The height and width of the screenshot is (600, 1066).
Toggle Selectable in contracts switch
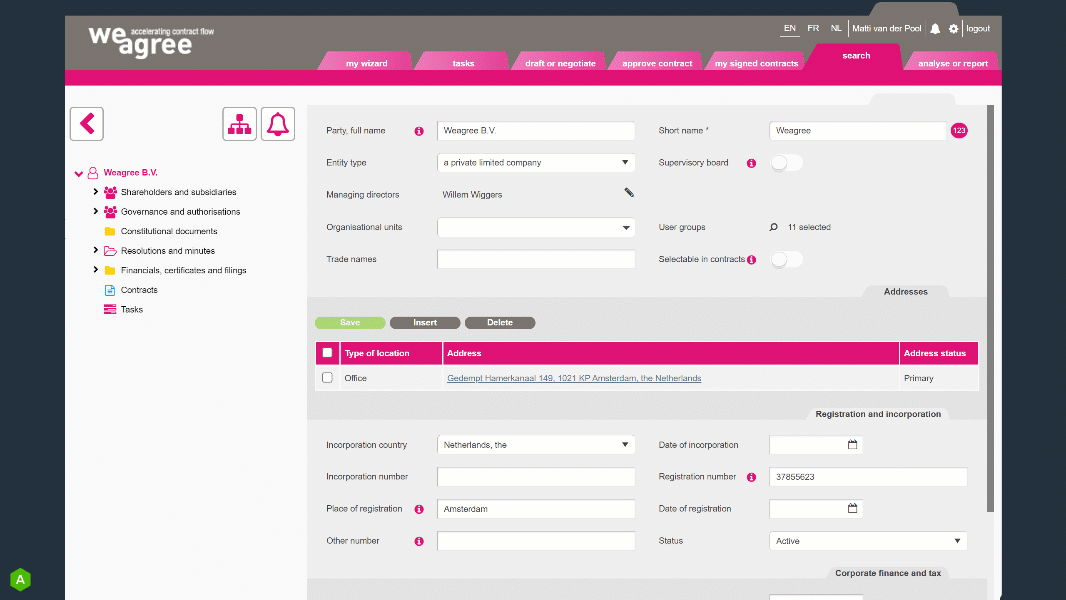(786, 259)
